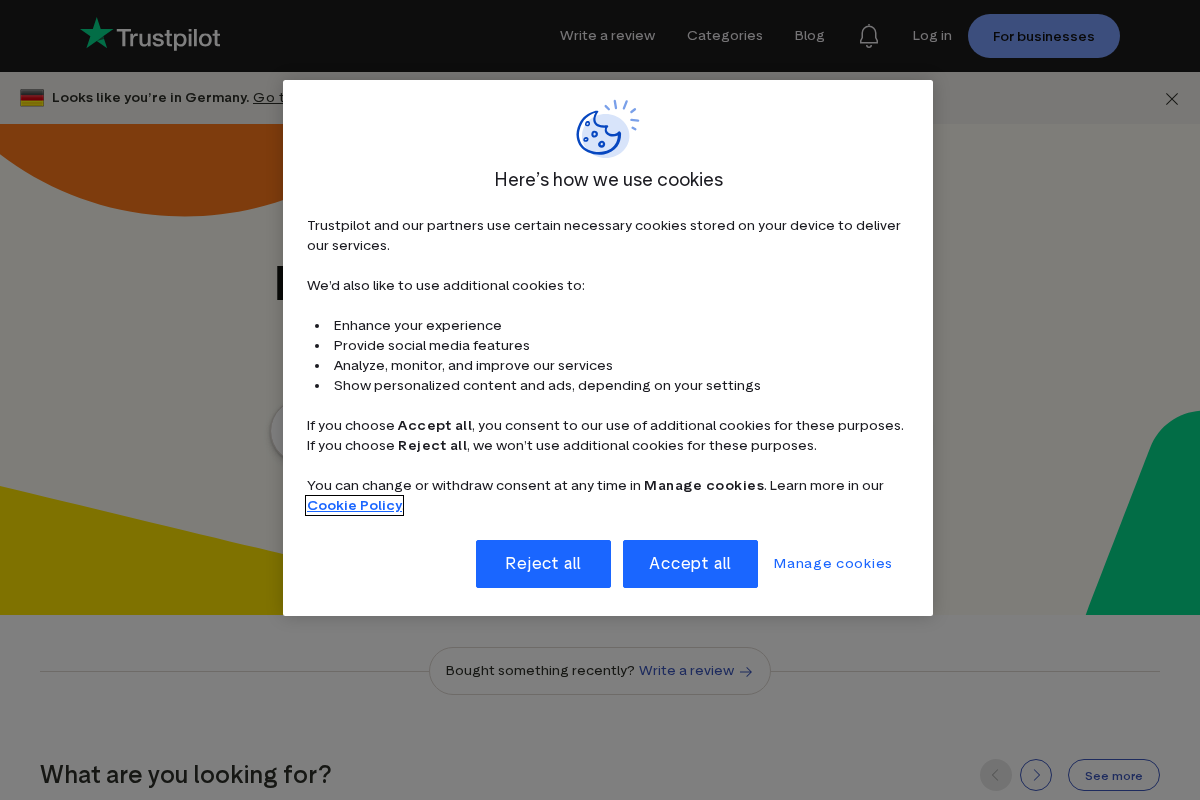
Task: Open the For businesses dropdown
Action: click(1043, 36)
